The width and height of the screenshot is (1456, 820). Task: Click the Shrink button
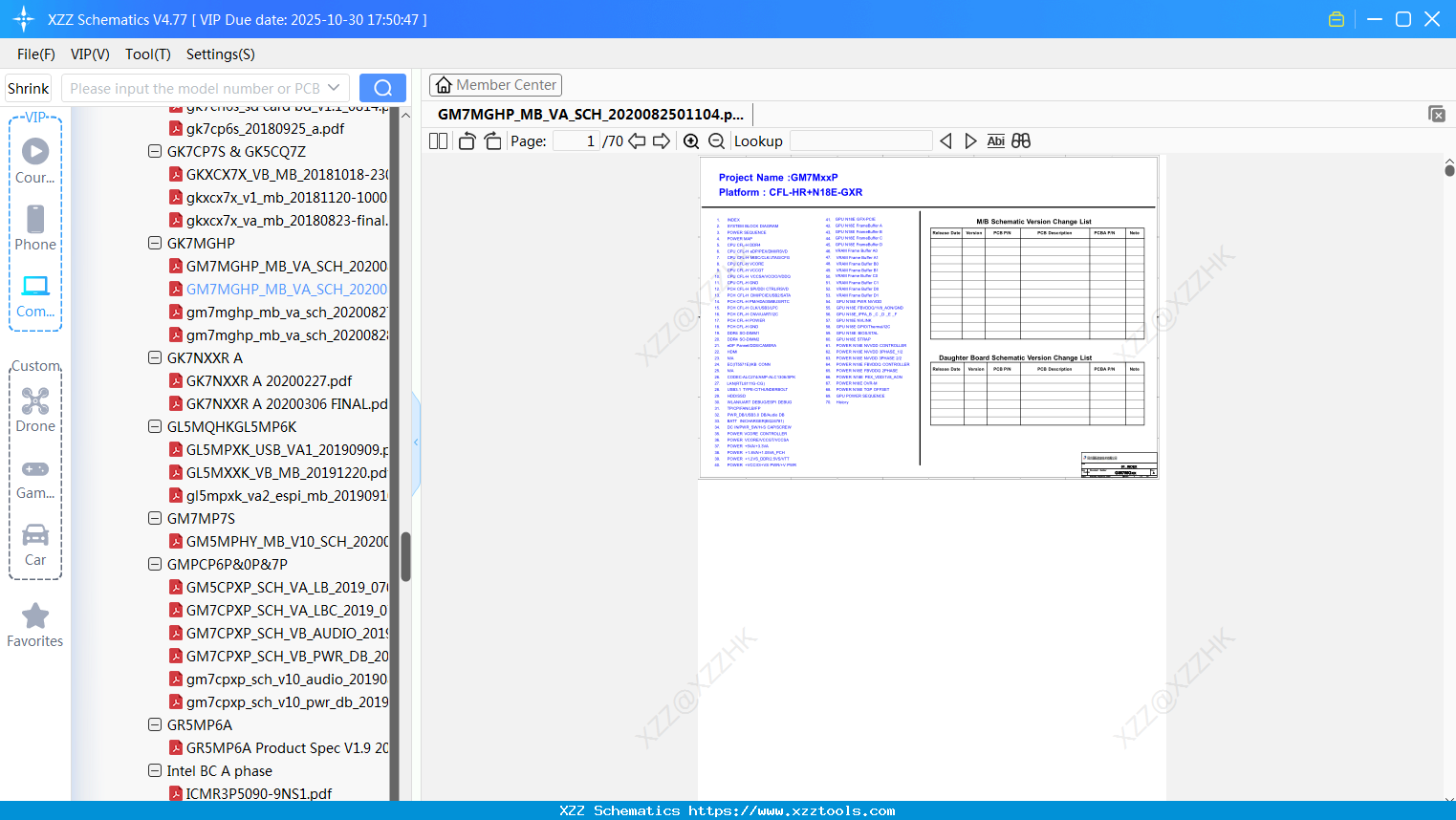pos(28,88)
